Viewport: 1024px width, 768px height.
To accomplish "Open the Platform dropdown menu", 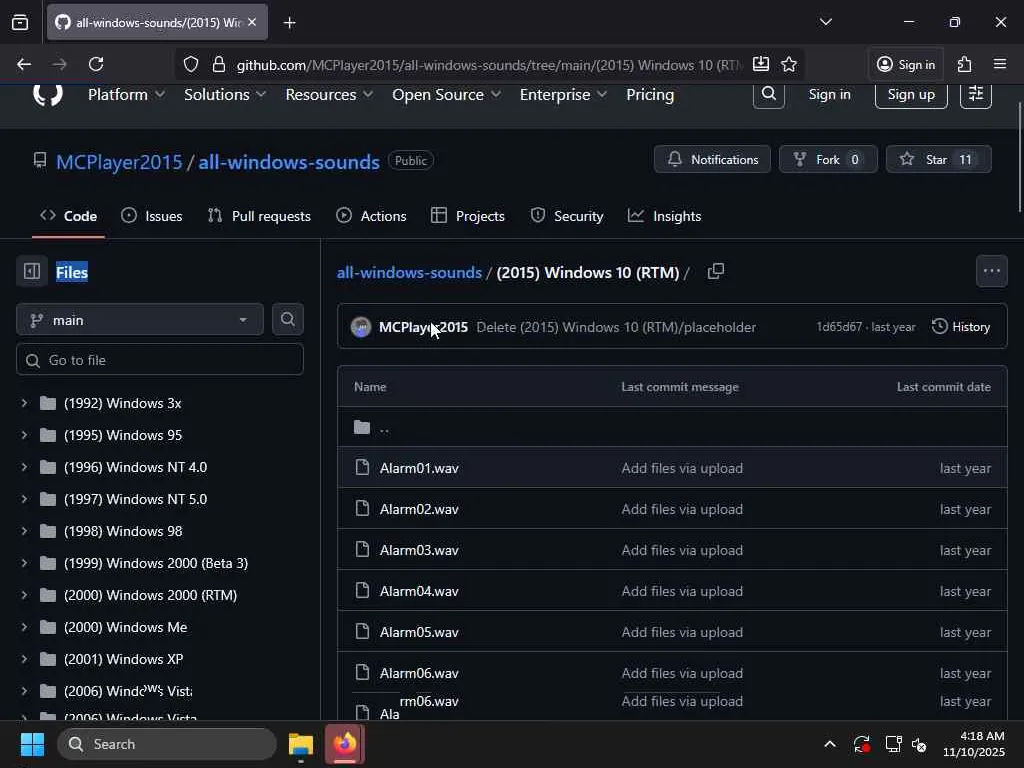I will point(126,95).
